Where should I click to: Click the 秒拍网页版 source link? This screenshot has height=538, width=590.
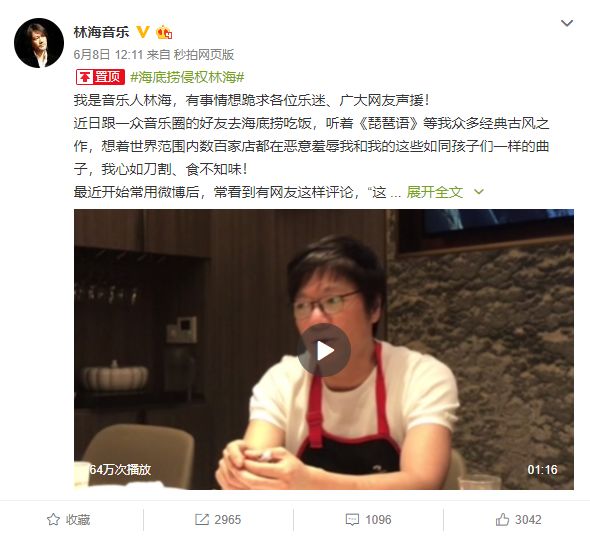pos(204,55)
